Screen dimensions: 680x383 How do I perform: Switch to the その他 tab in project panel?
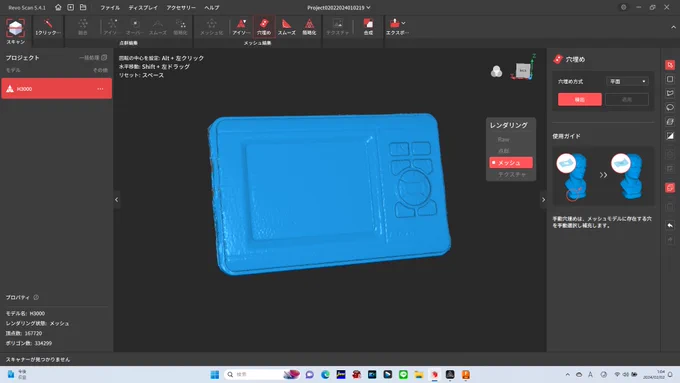[x=100, y=70]
